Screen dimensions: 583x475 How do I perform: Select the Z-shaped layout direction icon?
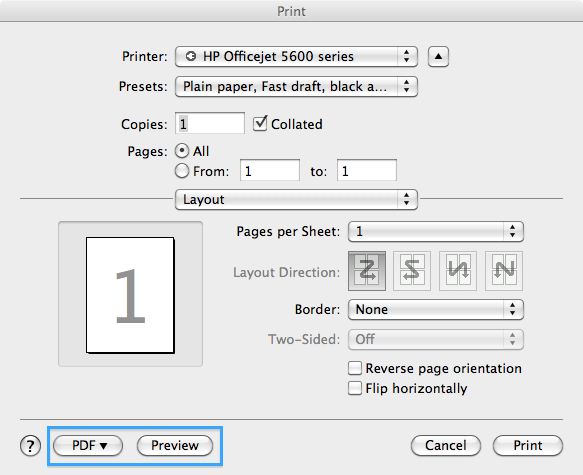[367, 271]
